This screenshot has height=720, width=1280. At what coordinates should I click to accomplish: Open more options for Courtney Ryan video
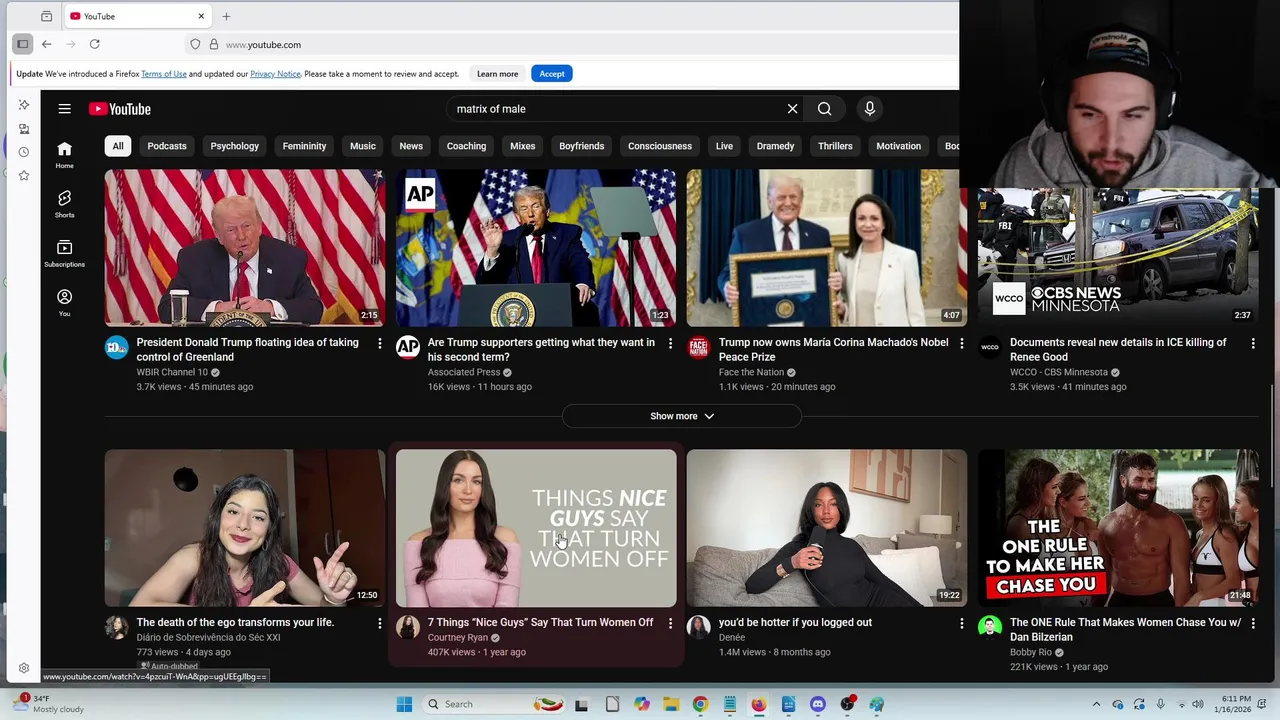coord(670,623)
